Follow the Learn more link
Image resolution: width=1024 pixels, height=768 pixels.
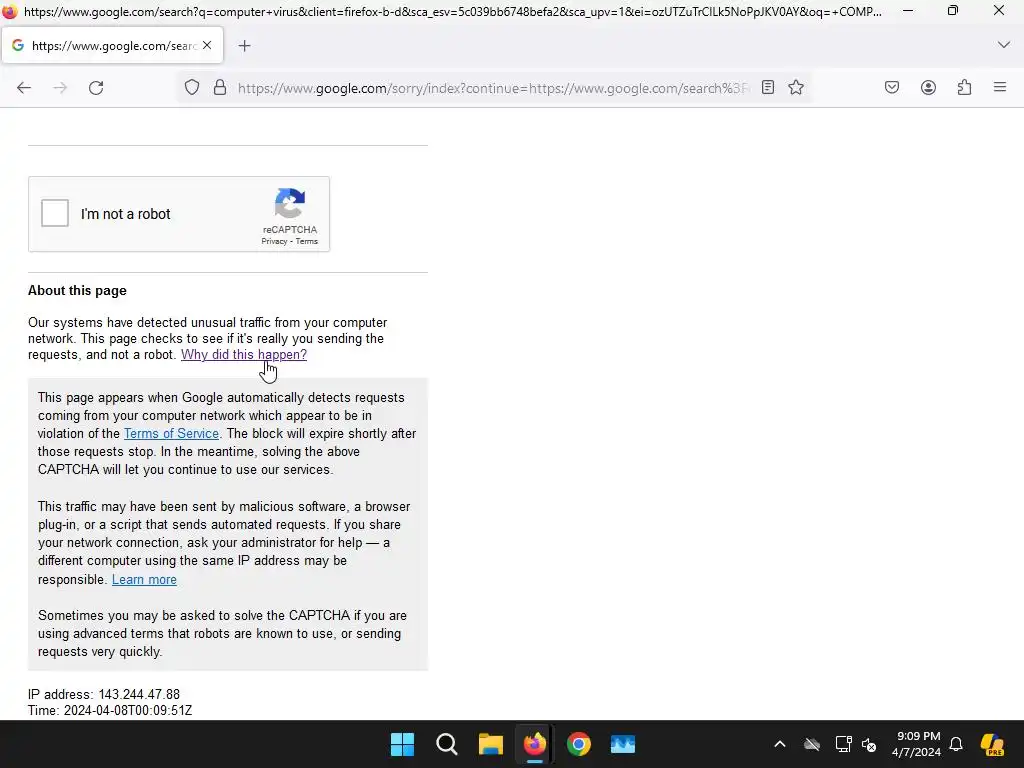[x=144, y=579]
